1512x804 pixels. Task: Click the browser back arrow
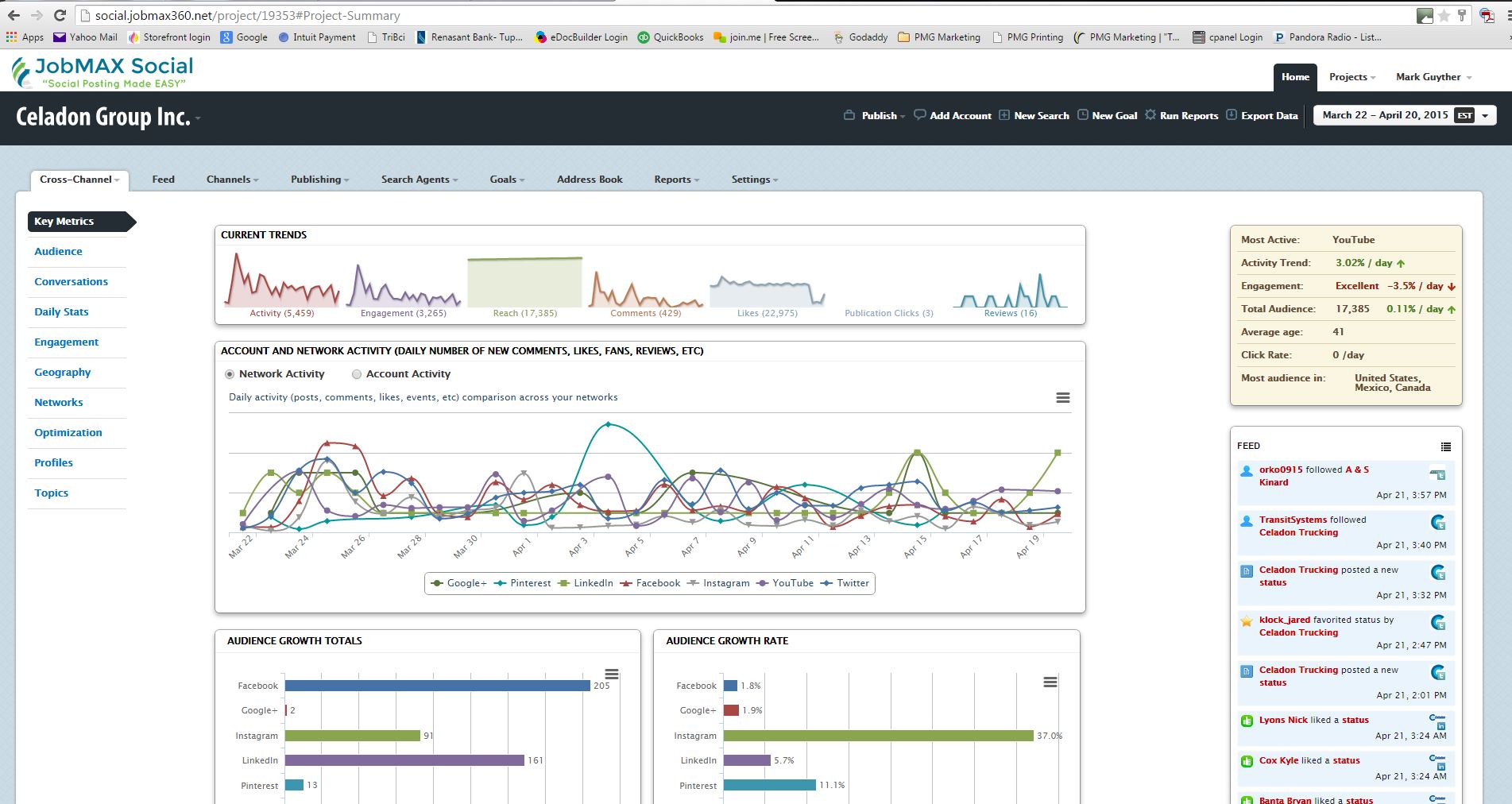14,15
